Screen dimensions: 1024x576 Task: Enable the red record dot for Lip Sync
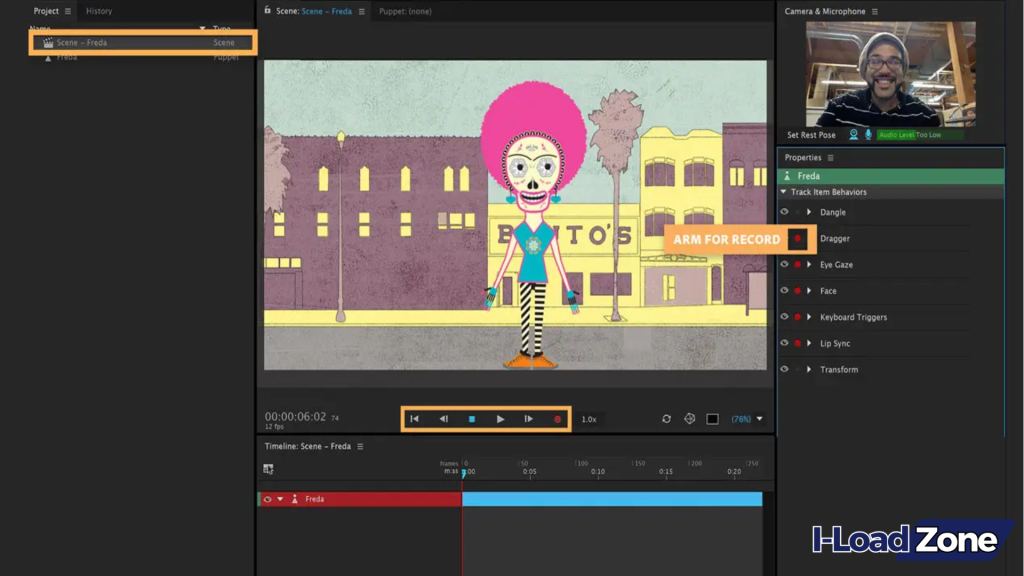coord(796,343)
